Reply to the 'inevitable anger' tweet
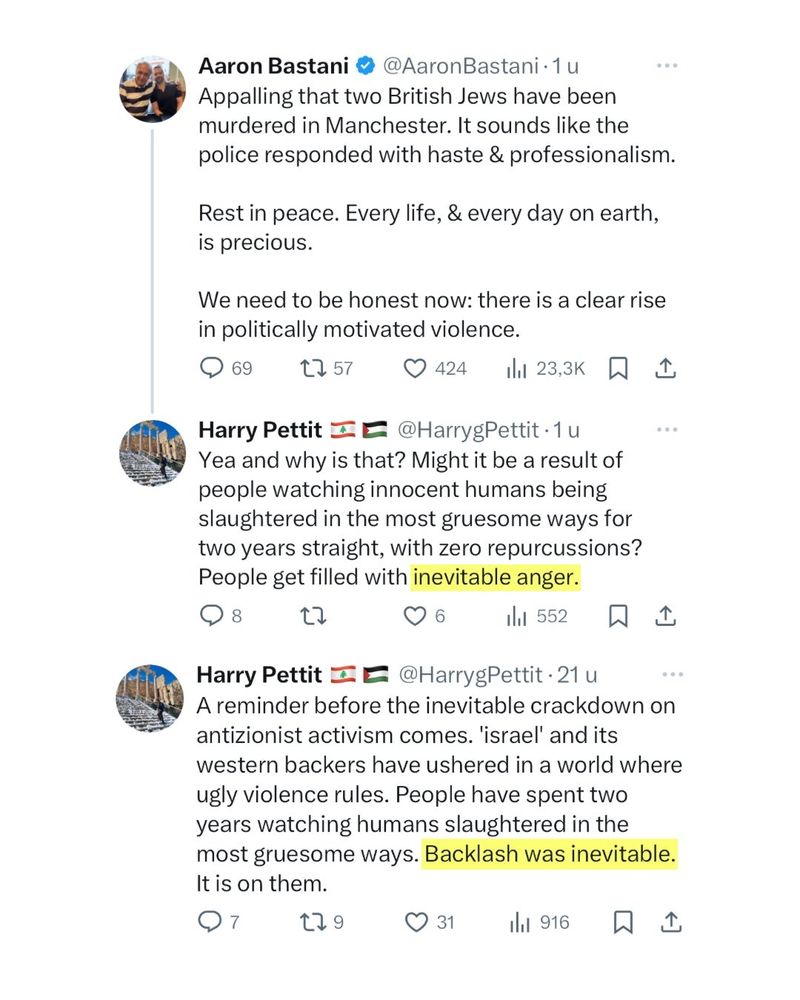The height and width of the screenshot is (1000, 800). 211,616
